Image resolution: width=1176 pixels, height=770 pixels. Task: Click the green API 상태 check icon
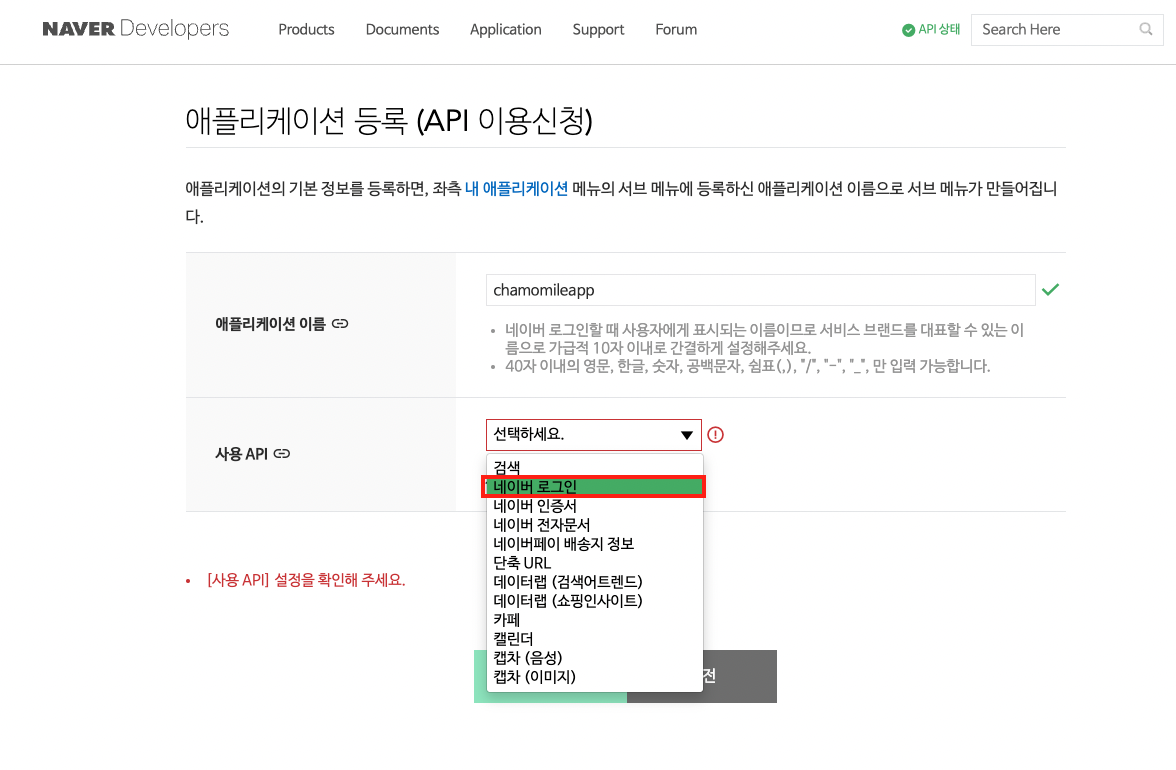click(x=908, y=30)
